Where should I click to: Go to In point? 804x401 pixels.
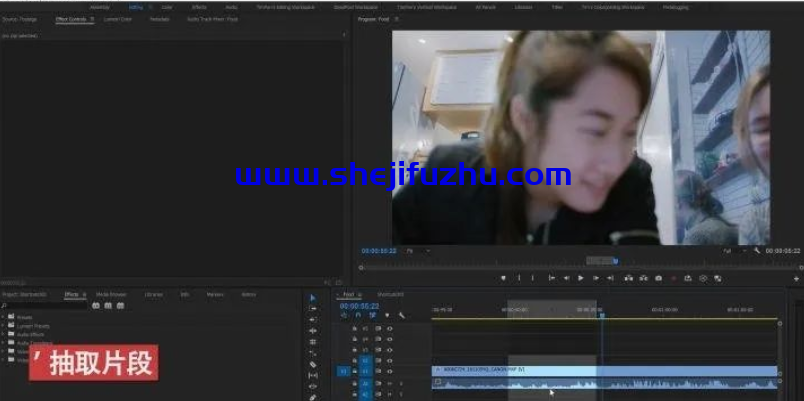tap(552, 278)
